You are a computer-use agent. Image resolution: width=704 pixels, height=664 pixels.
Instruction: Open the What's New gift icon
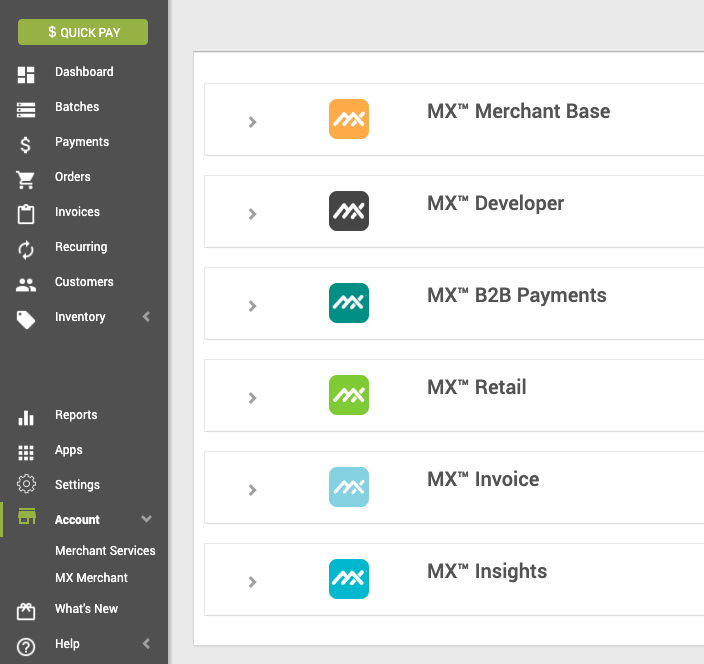(26, 611)
